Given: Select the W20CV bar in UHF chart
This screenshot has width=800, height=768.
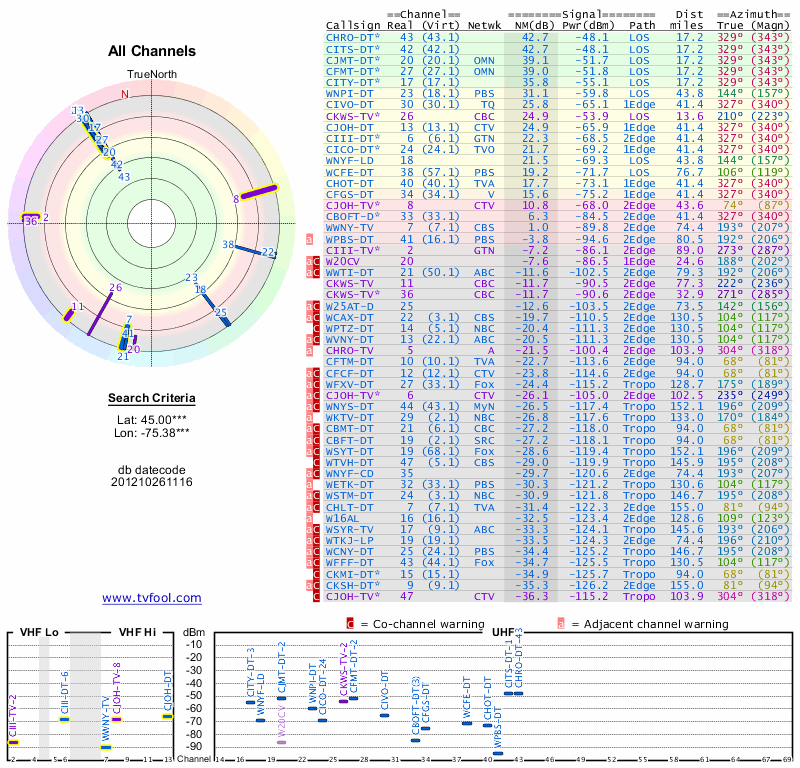Looking at the screenshot, I should coord(282,742).
